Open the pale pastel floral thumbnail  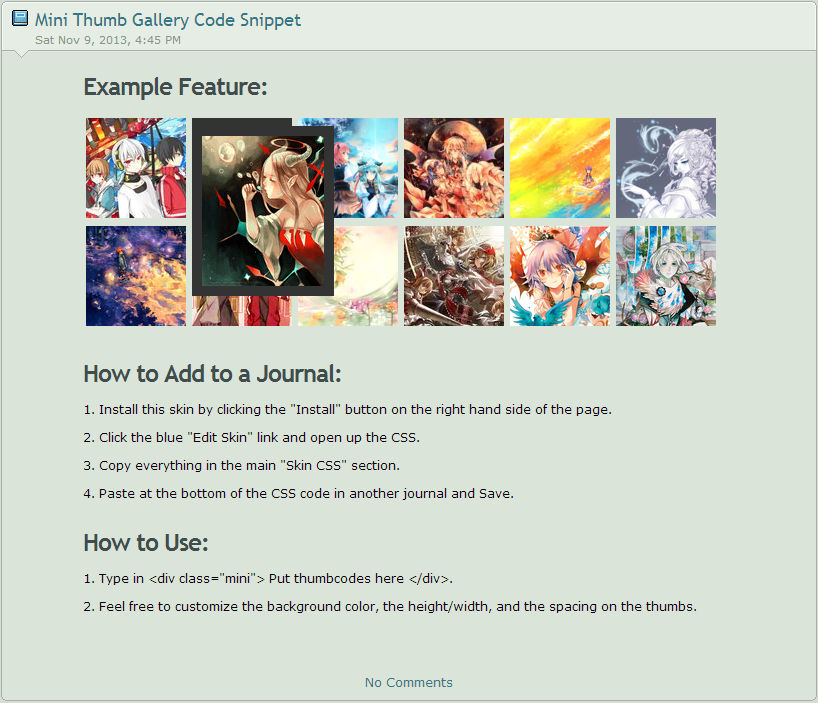click(366, 276)
